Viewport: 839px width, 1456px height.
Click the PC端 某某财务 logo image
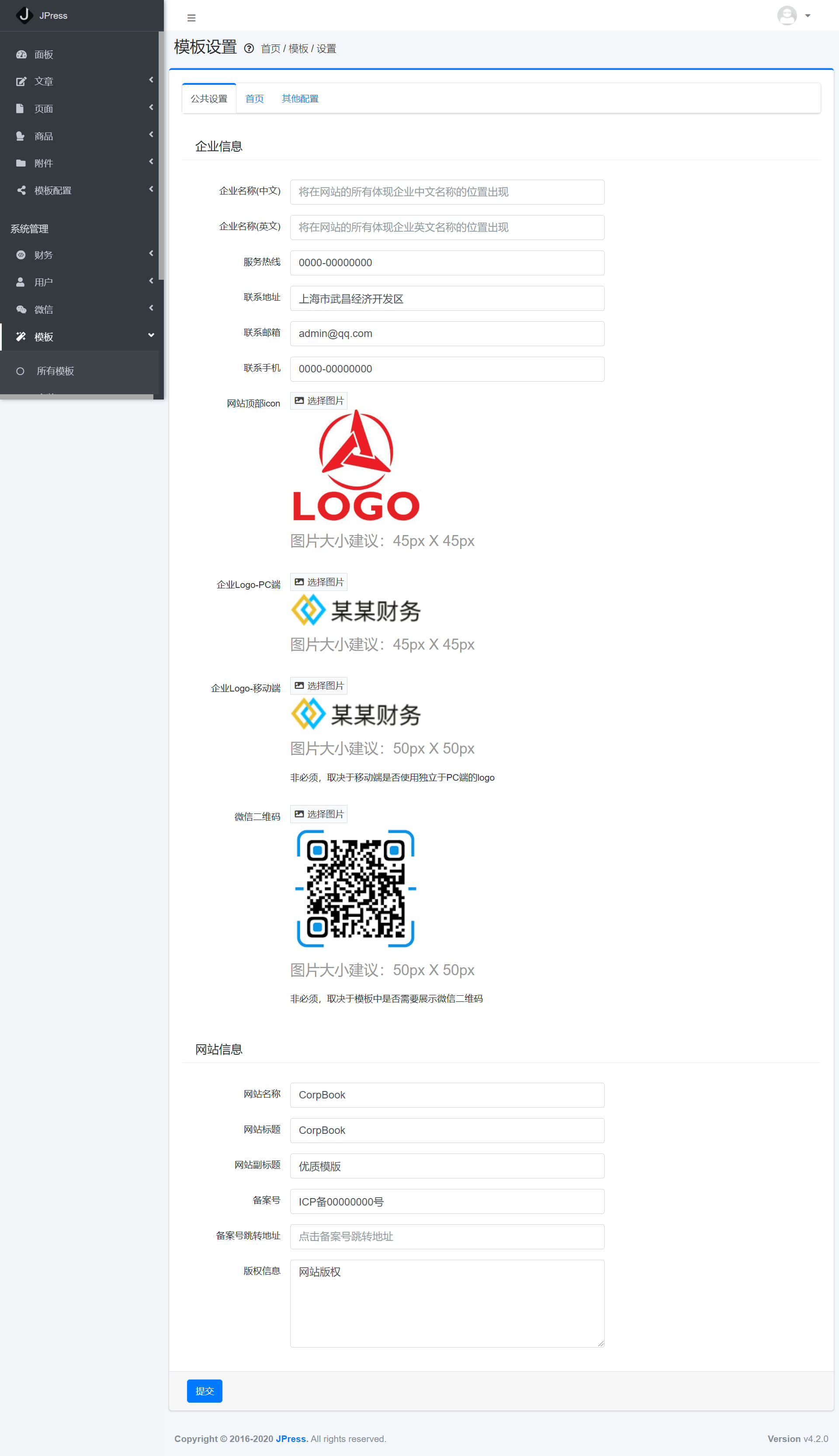coord(356,610)
